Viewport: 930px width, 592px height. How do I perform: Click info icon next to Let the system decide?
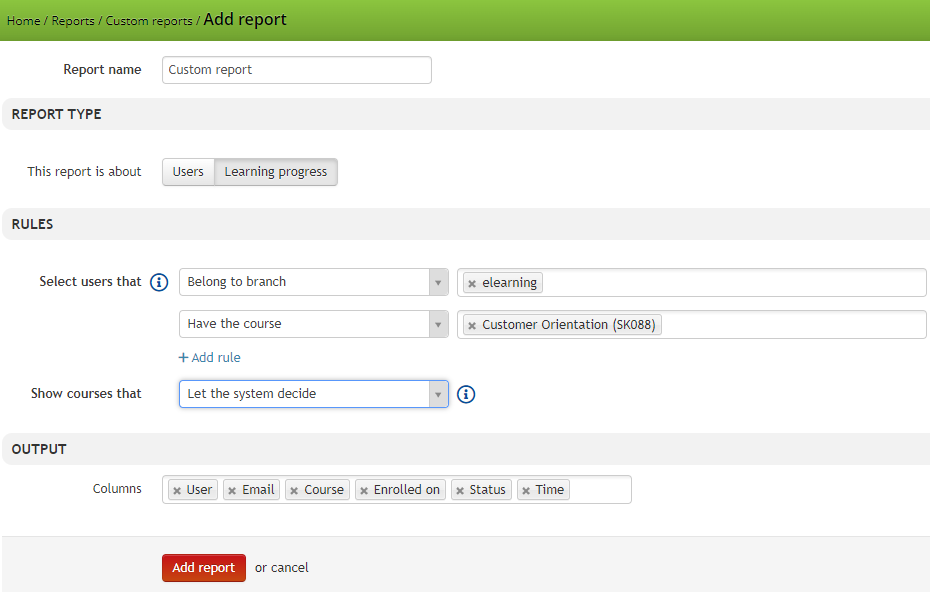(x=466, y=394)
